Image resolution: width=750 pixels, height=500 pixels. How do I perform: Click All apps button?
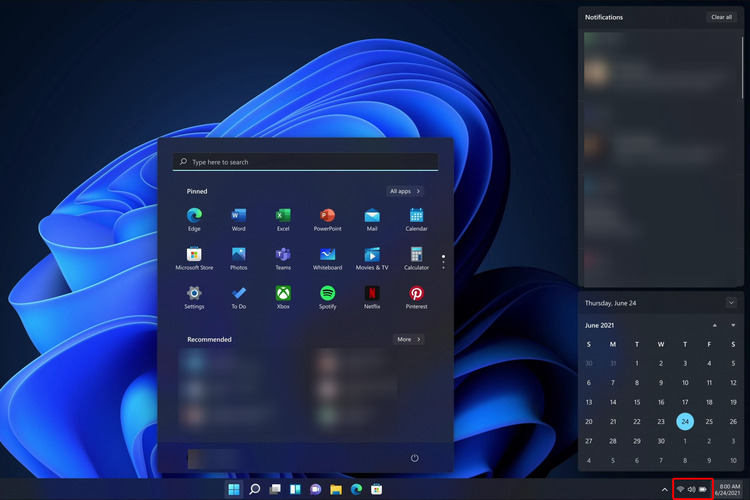404,191
